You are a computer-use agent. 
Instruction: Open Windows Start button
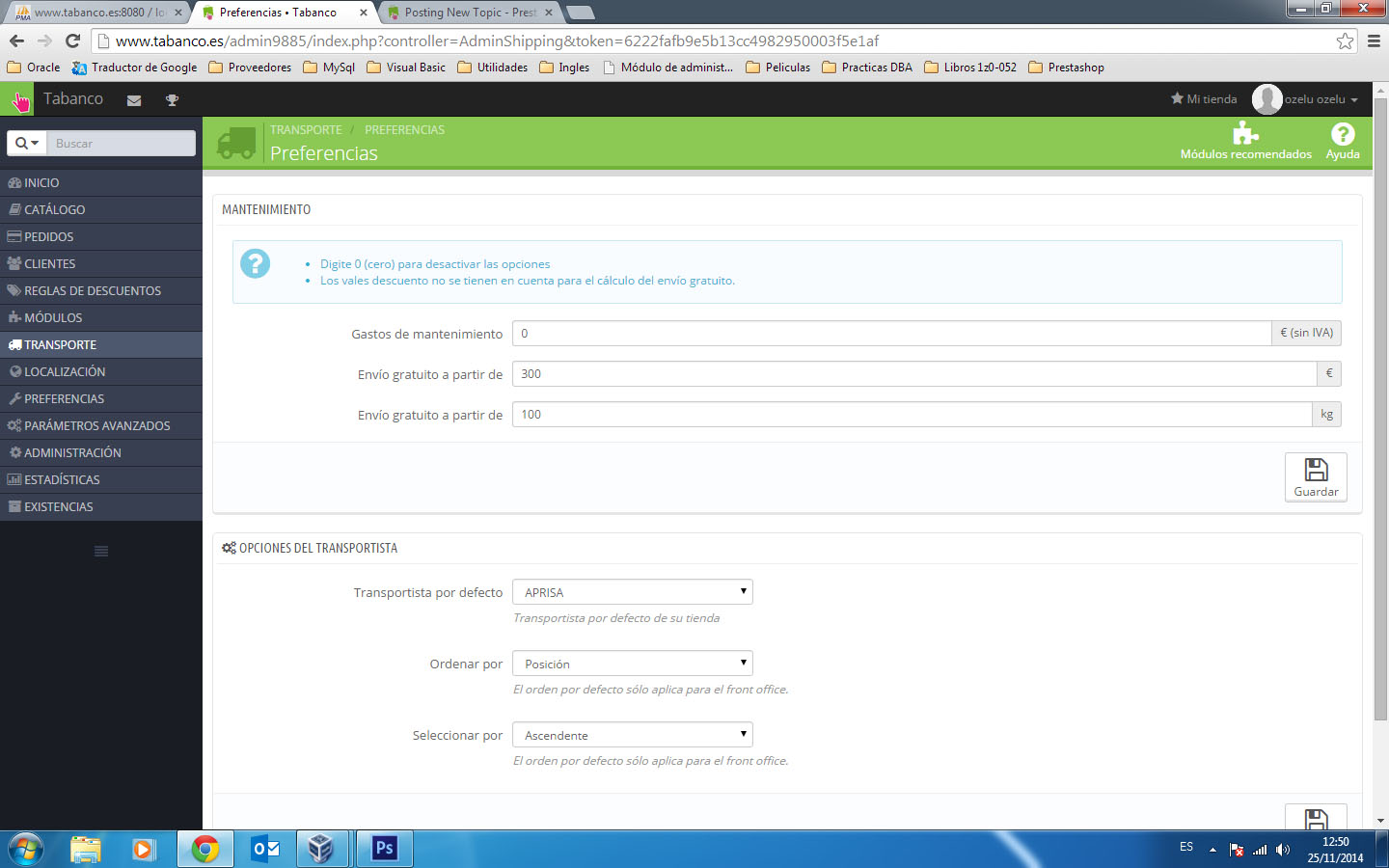tap(26, 849)
